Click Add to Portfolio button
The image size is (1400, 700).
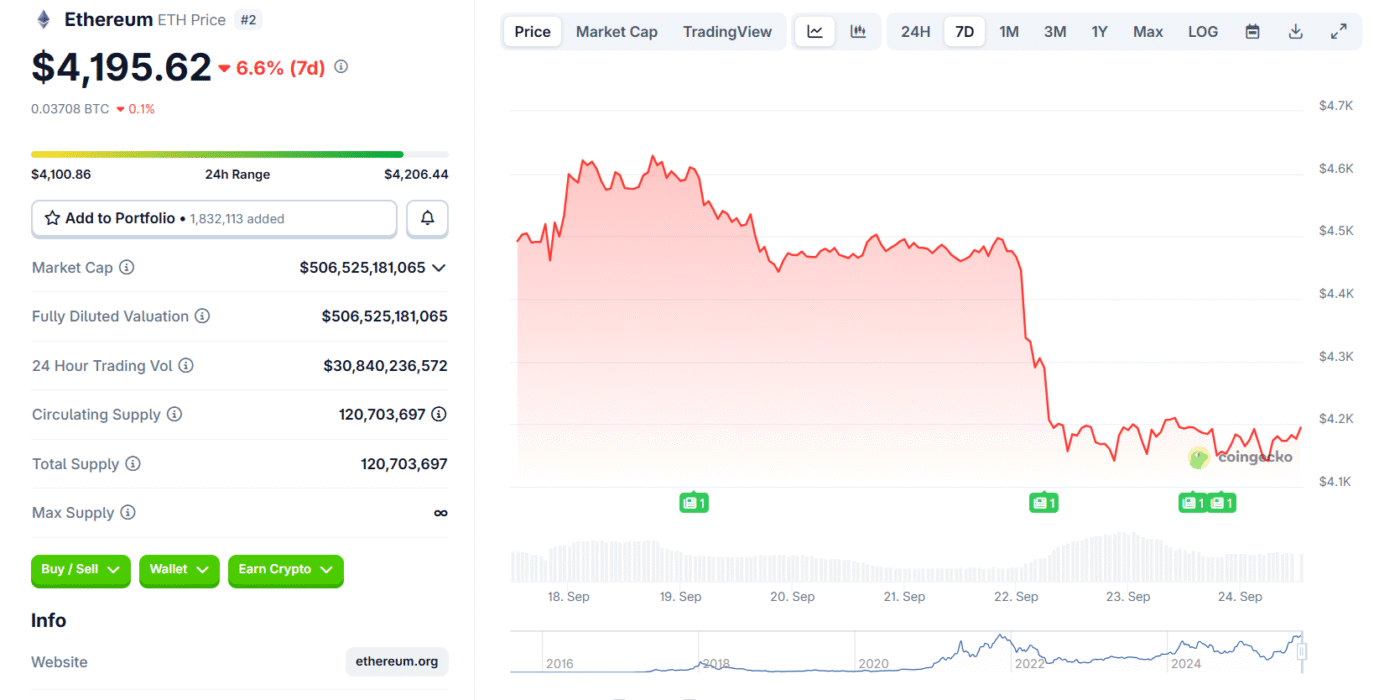click(x=214, y=218)
